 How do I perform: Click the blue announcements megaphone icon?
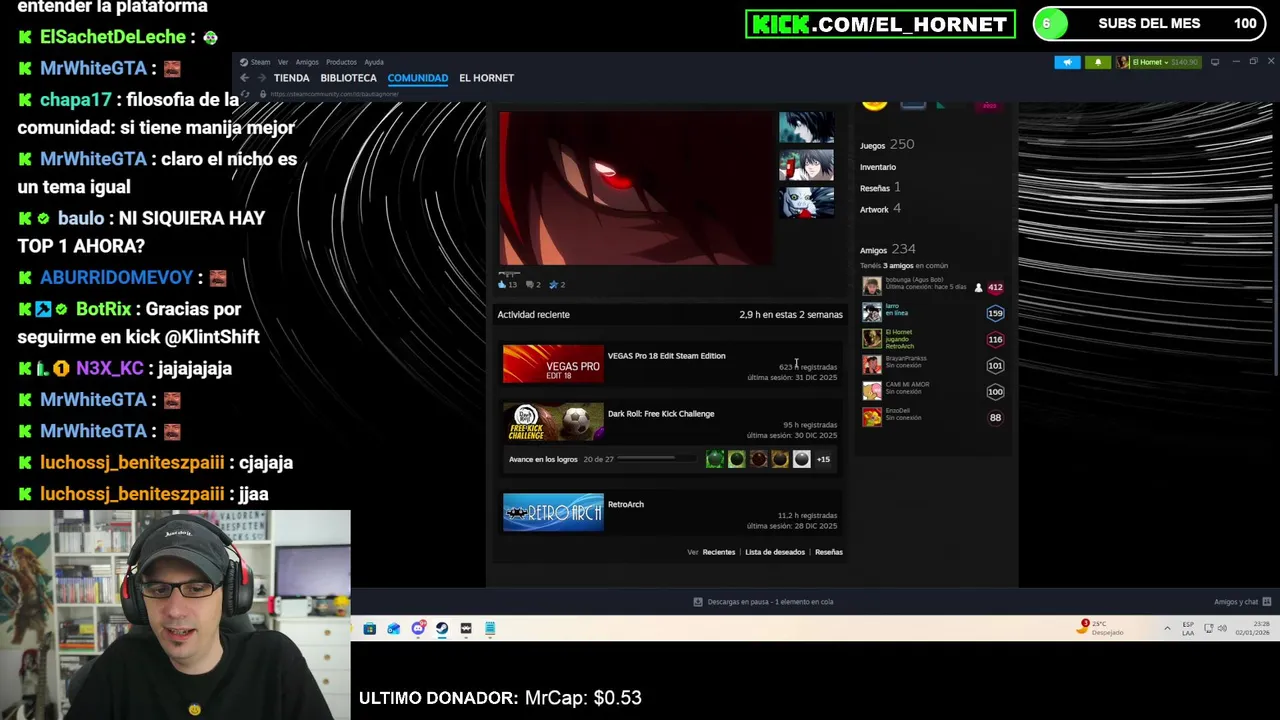pos(1067,62)
